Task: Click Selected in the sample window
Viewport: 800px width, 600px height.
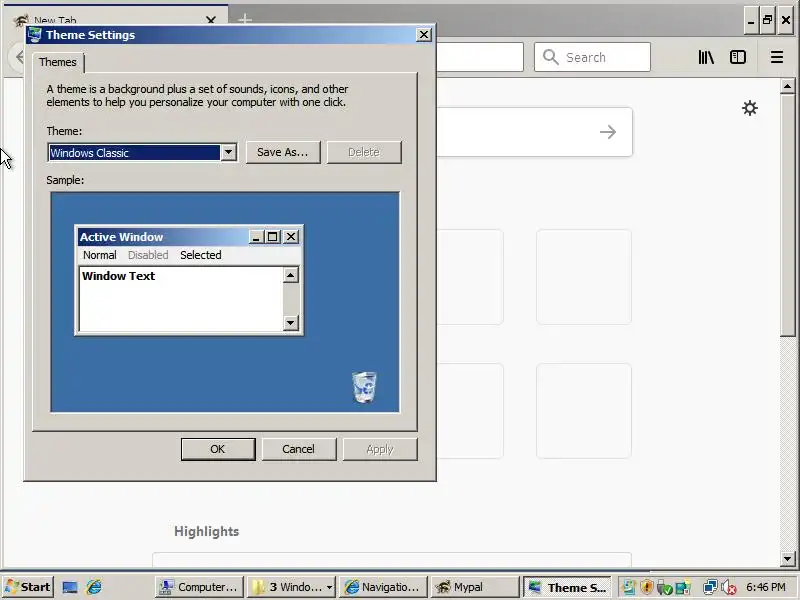Action: tap(201, 255)
